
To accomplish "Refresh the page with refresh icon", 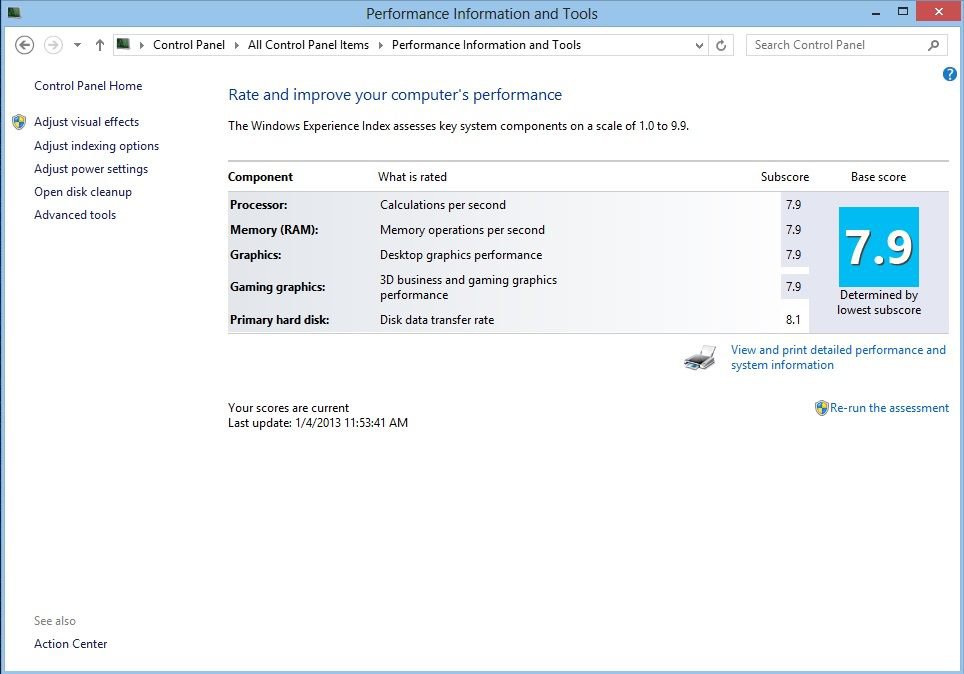I will [x=721, y=45].
